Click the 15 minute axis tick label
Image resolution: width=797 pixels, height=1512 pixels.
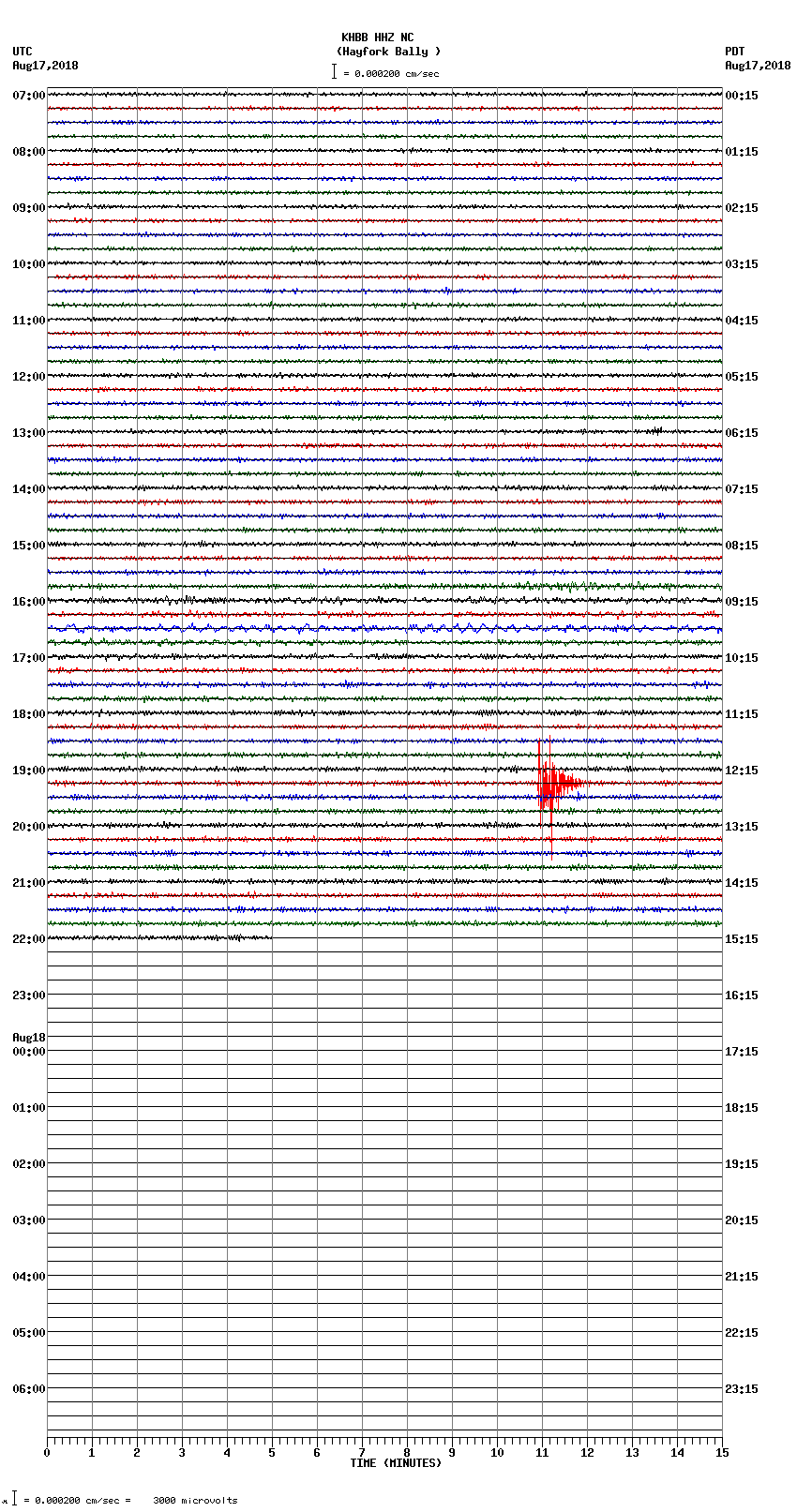tap(722, 1453)
